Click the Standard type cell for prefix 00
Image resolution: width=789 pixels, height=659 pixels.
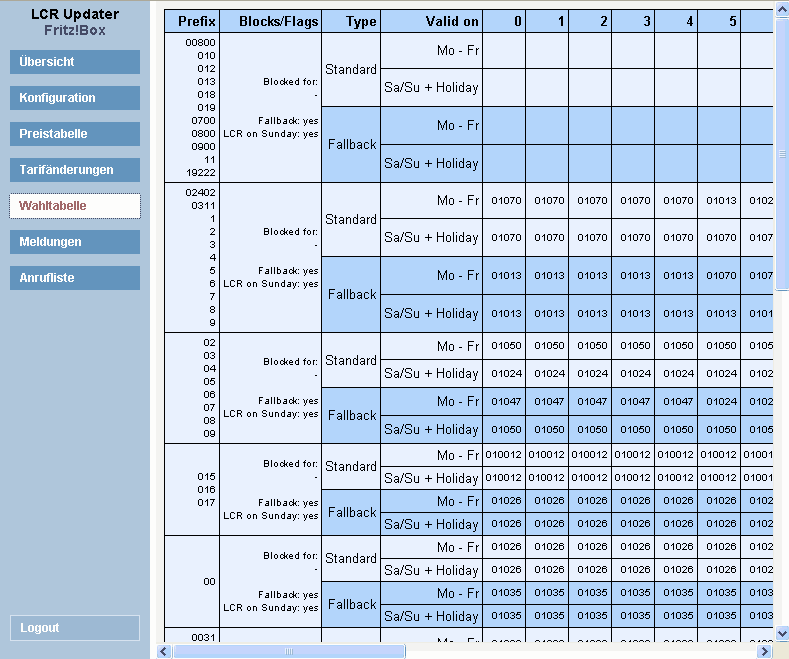pyautogui.click(x=351, y=559)
